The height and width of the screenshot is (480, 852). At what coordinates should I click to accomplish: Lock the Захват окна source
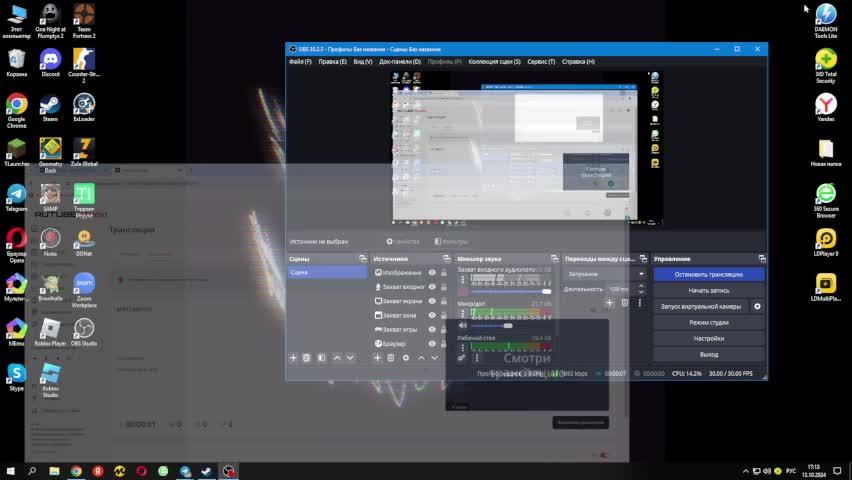point(444,315)
